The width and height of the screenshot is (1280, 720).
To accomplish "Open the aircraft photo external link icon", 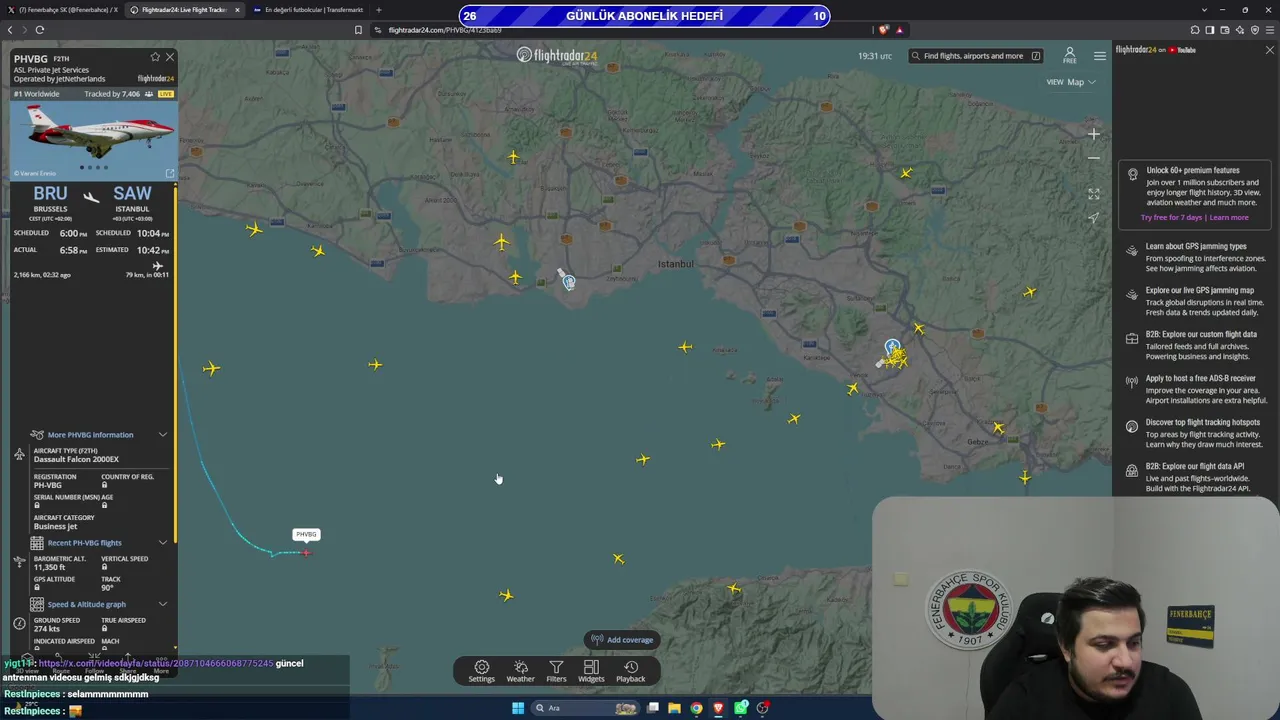I will click(169, 173).
